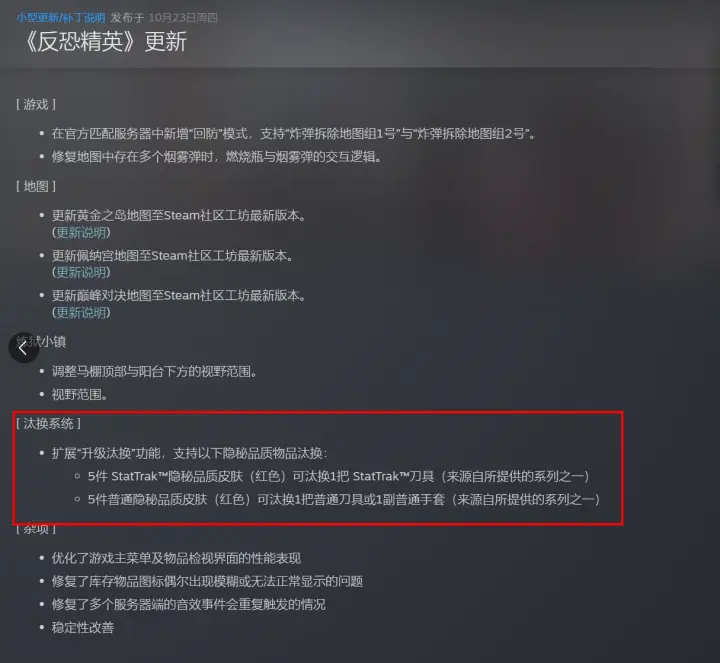The width and height of the screenshot is (720, 663).
Task: Open 更新说明 link under 佩纳宫 map
Action: (81, 272)
